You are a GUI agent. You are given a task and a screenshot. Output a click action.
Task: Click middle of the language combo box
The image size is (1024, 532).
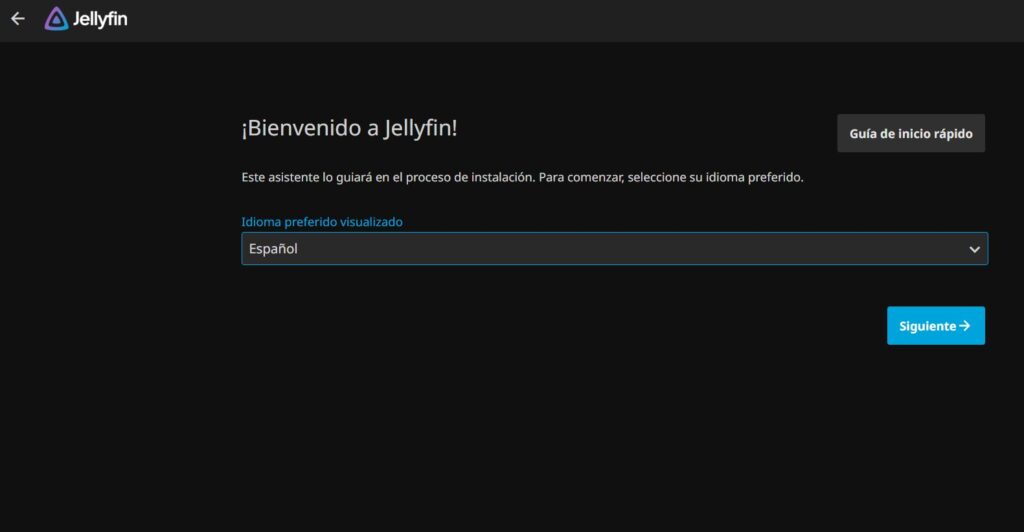pos(613,249)
